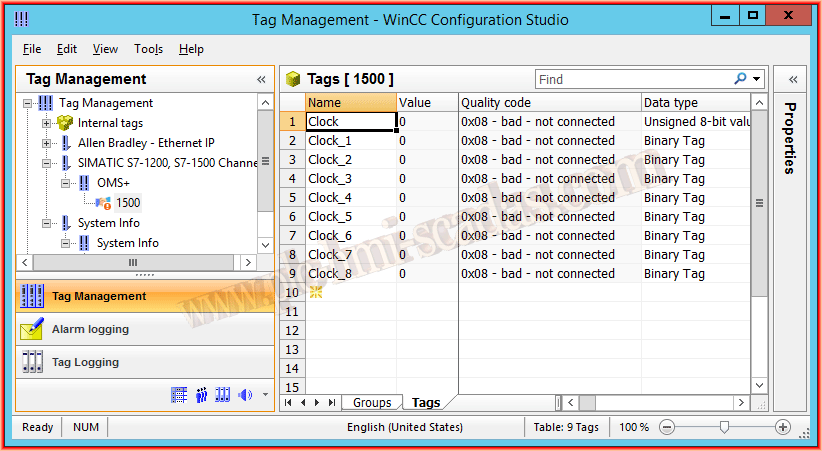The height and width of the screenshot is (451, 822).
Task: Click the Internal tags yellow cubes icon
Action: point(65,123)
